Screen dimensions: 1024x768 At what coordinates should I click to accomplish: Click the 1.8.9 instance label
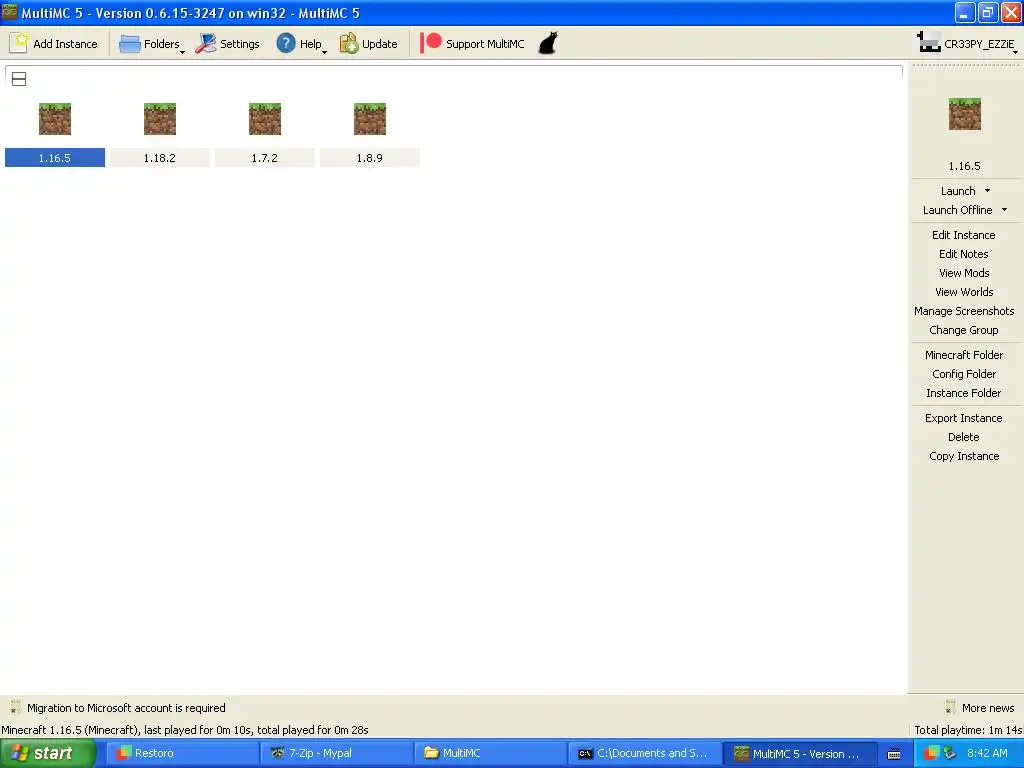coord(370,157)
